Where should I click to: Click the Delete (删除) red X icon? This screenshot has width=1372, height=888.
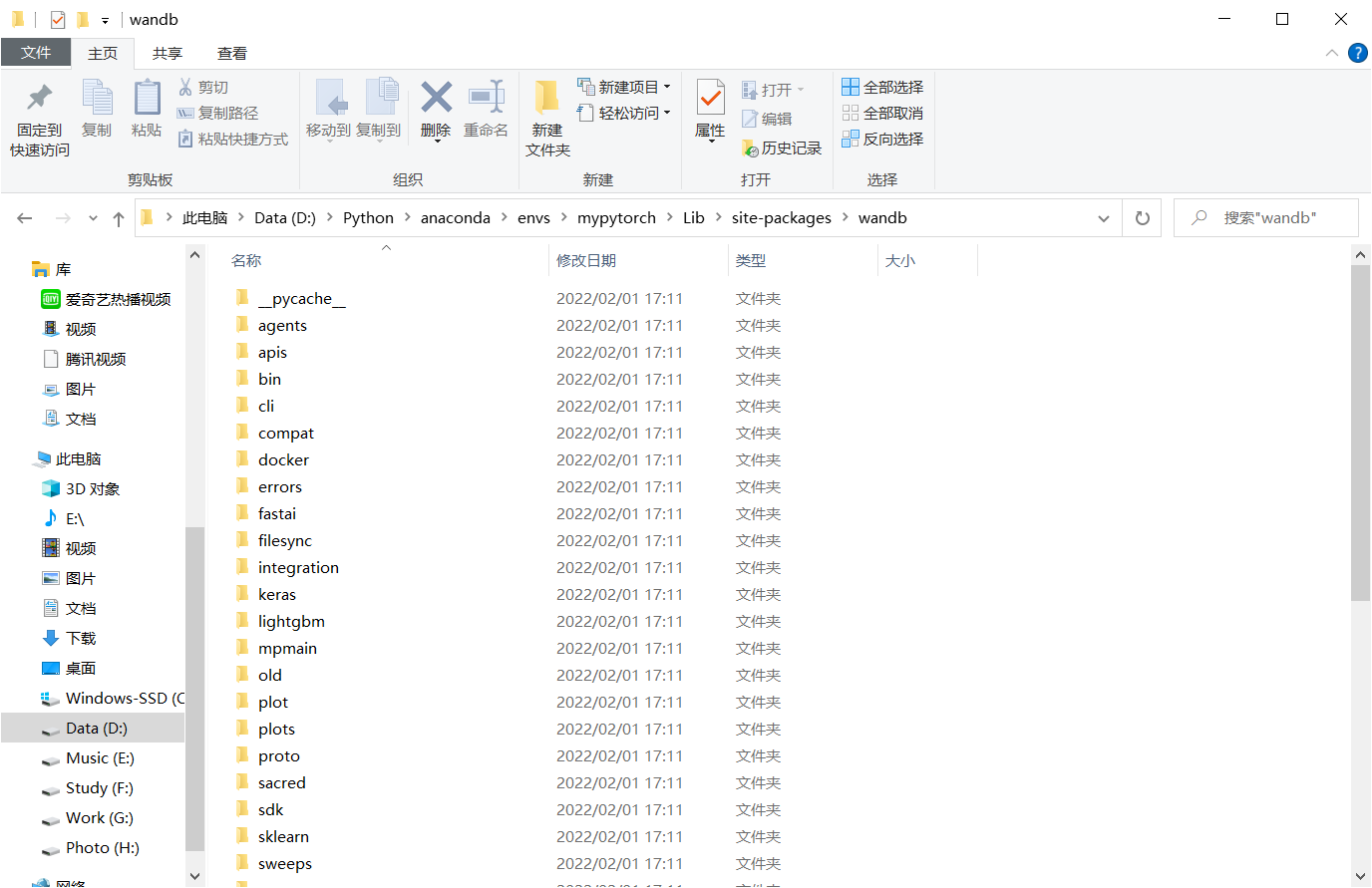[437, 98]
